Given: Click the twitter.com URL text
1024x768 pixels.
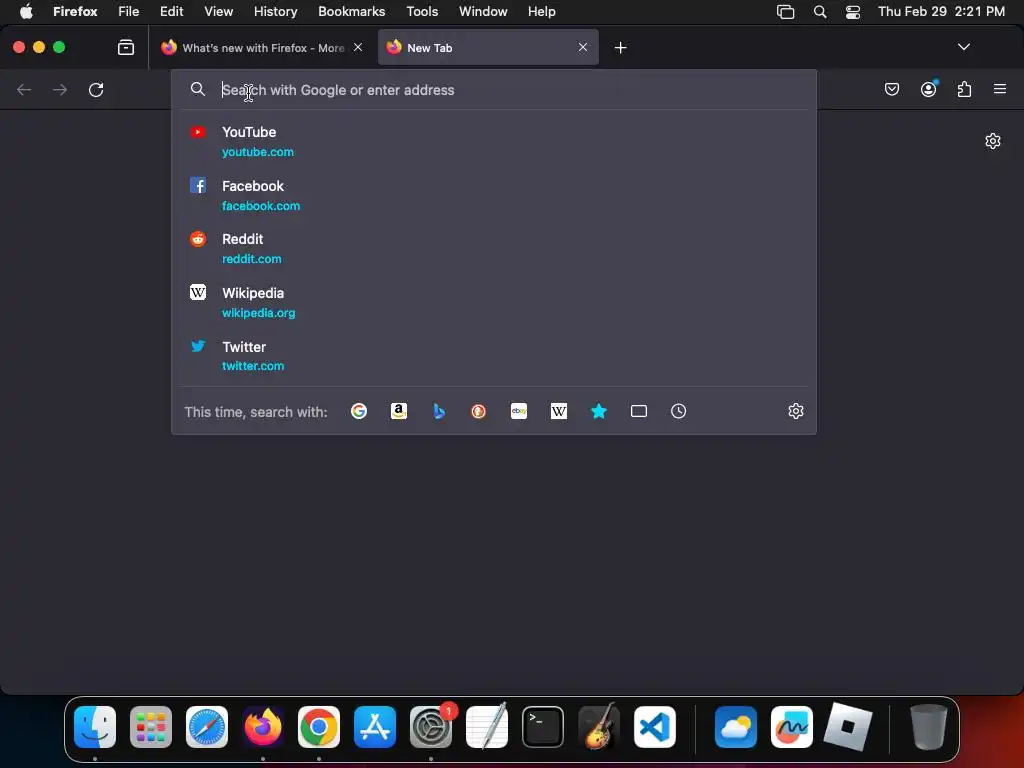Looking at the screenshot, I should click(x=253, y=366).
